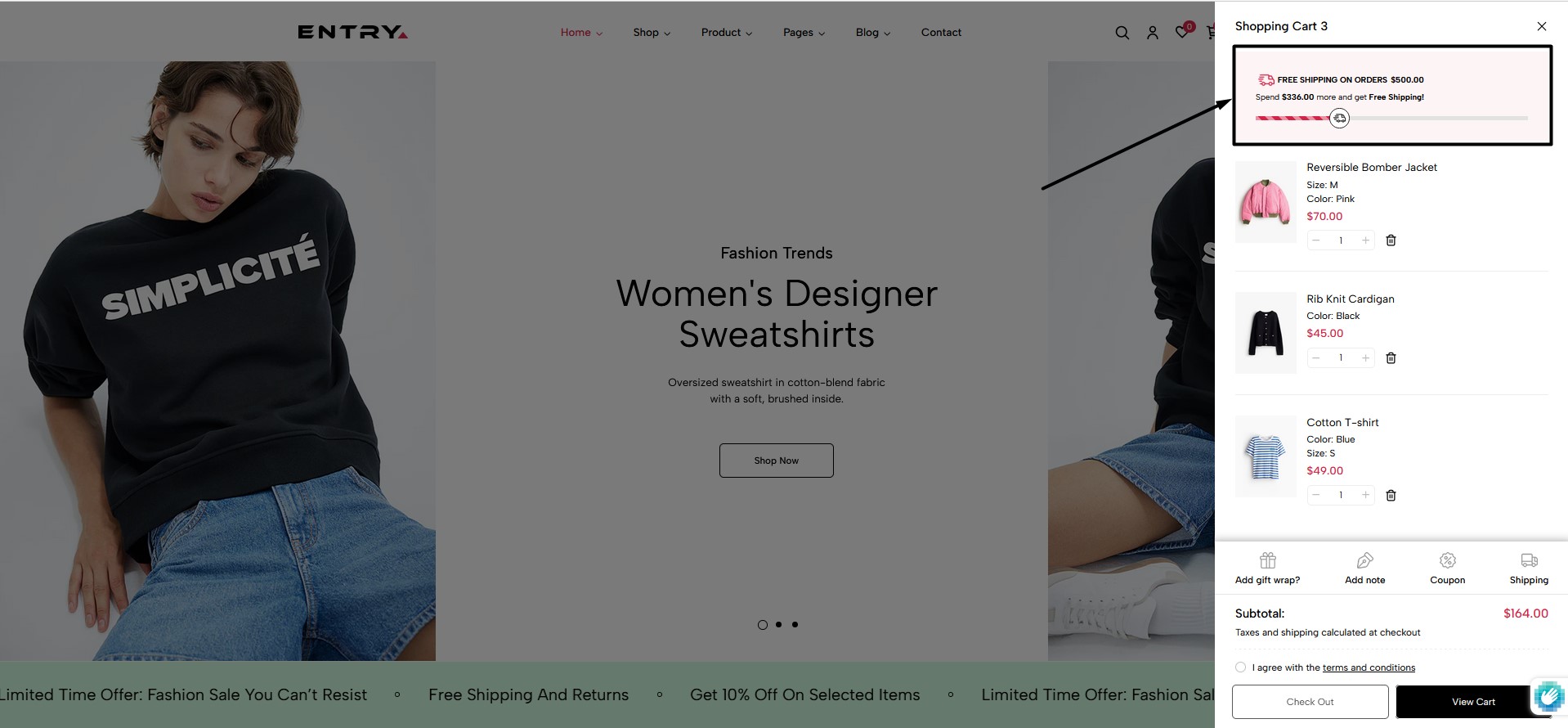Open the terms and conditions link

tap(1369, 667)
